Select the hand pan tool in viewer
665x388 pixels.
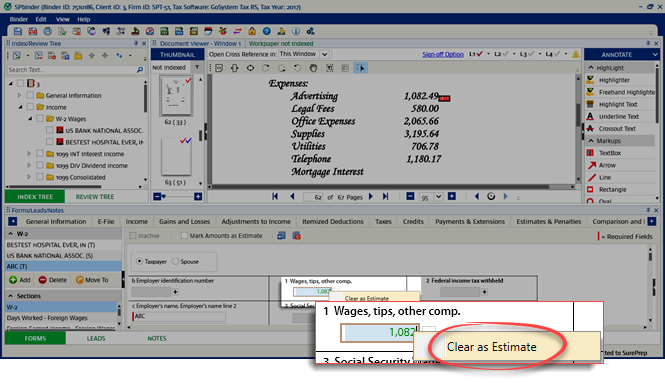[313, 68]
